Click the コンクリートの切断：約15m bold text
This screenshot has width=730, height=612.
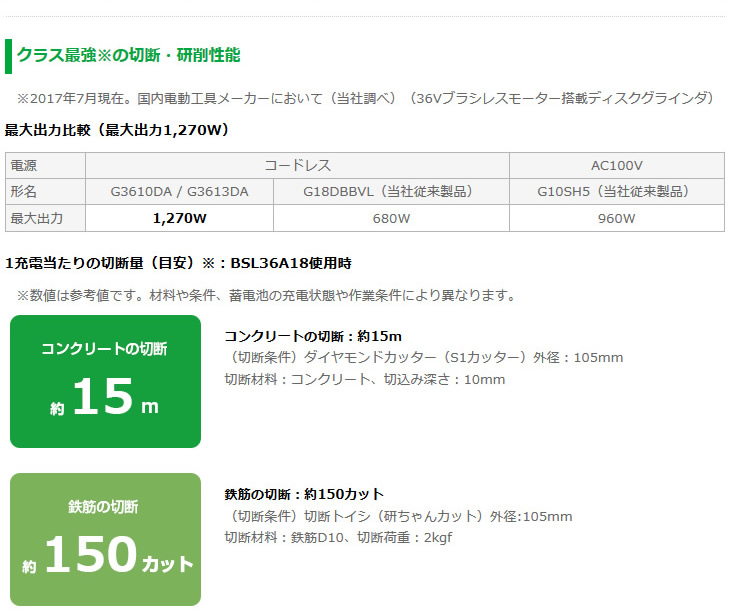coord(313,336)
